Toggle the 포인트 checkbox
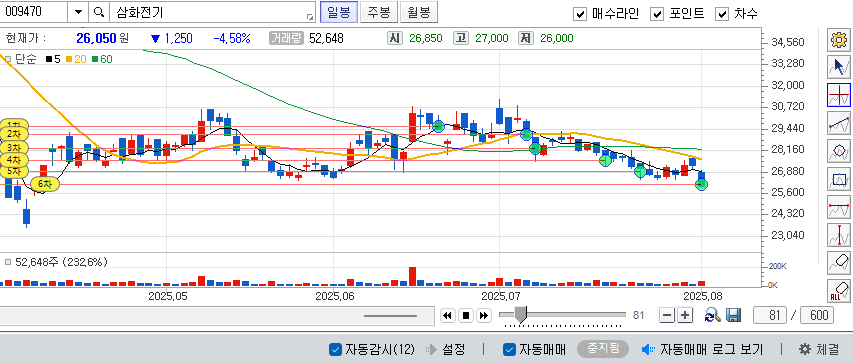 pos(658,14)
